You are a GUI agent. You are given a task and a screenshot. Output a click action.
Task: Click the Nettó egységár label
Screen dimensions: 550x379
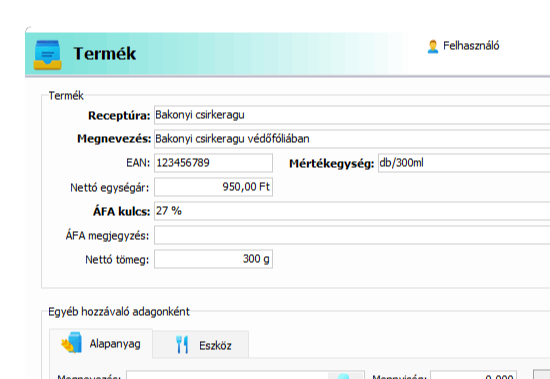pyautogui.click(x=109, y=188)
